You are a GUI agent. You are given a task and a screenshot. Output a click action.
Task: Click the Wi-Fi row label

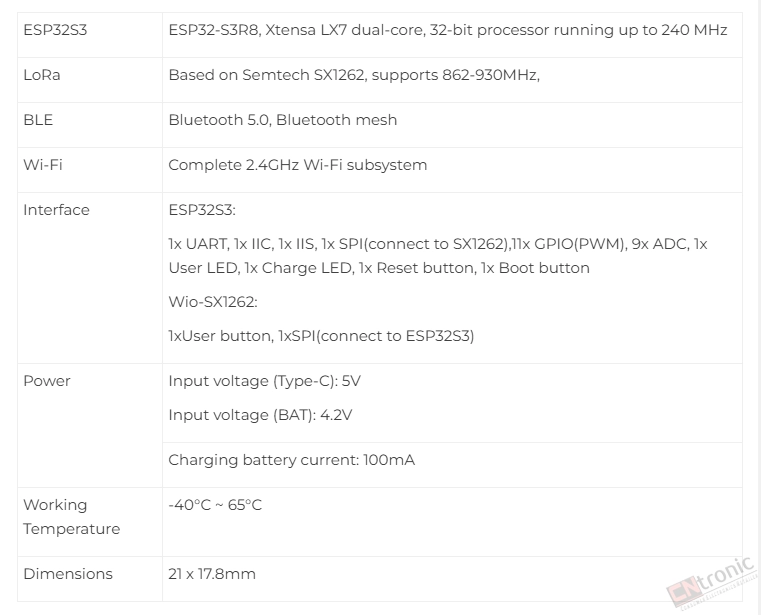(x=43, y=165)
